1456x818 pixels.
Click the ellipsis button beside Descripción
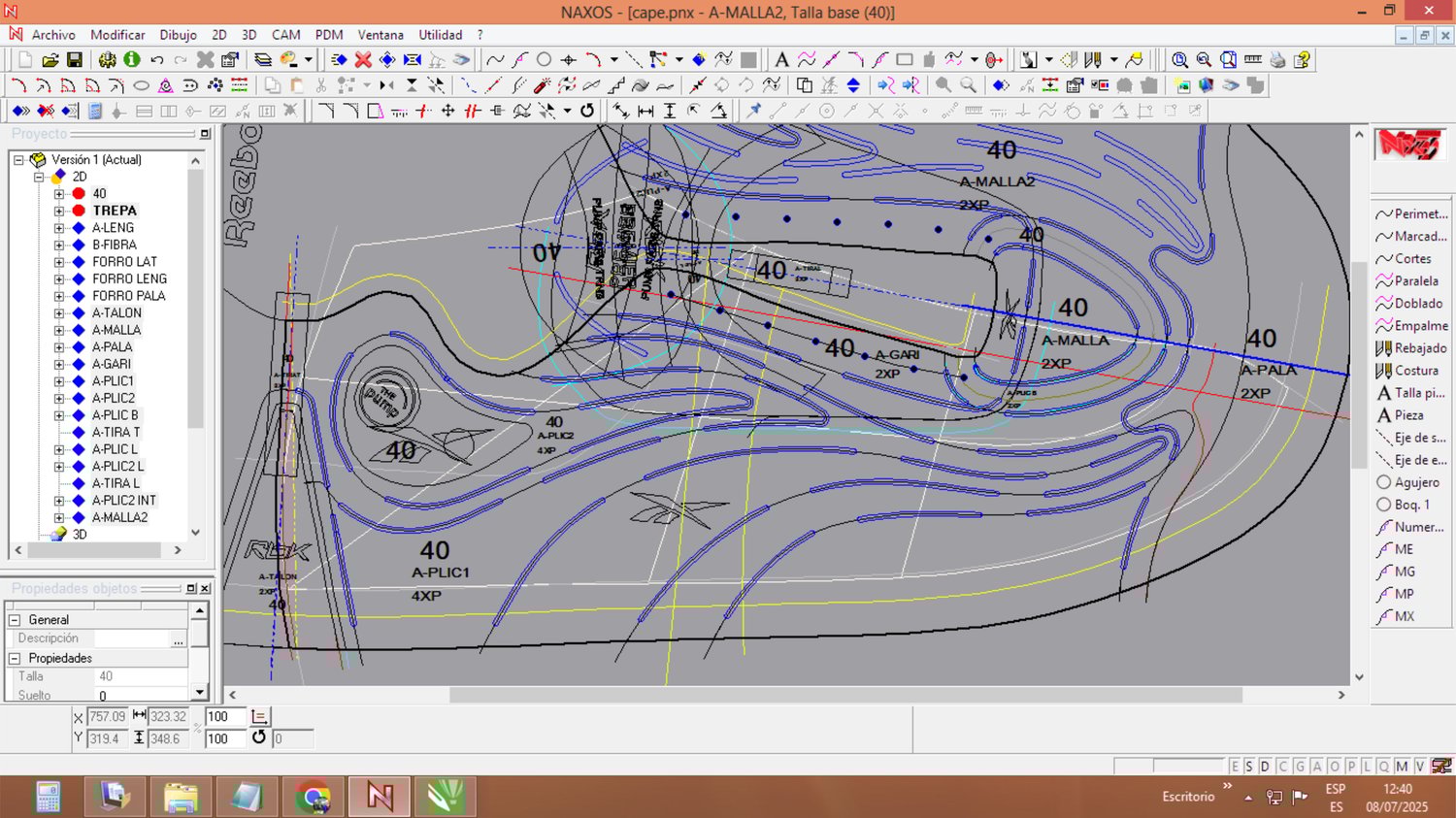(178, 638)
